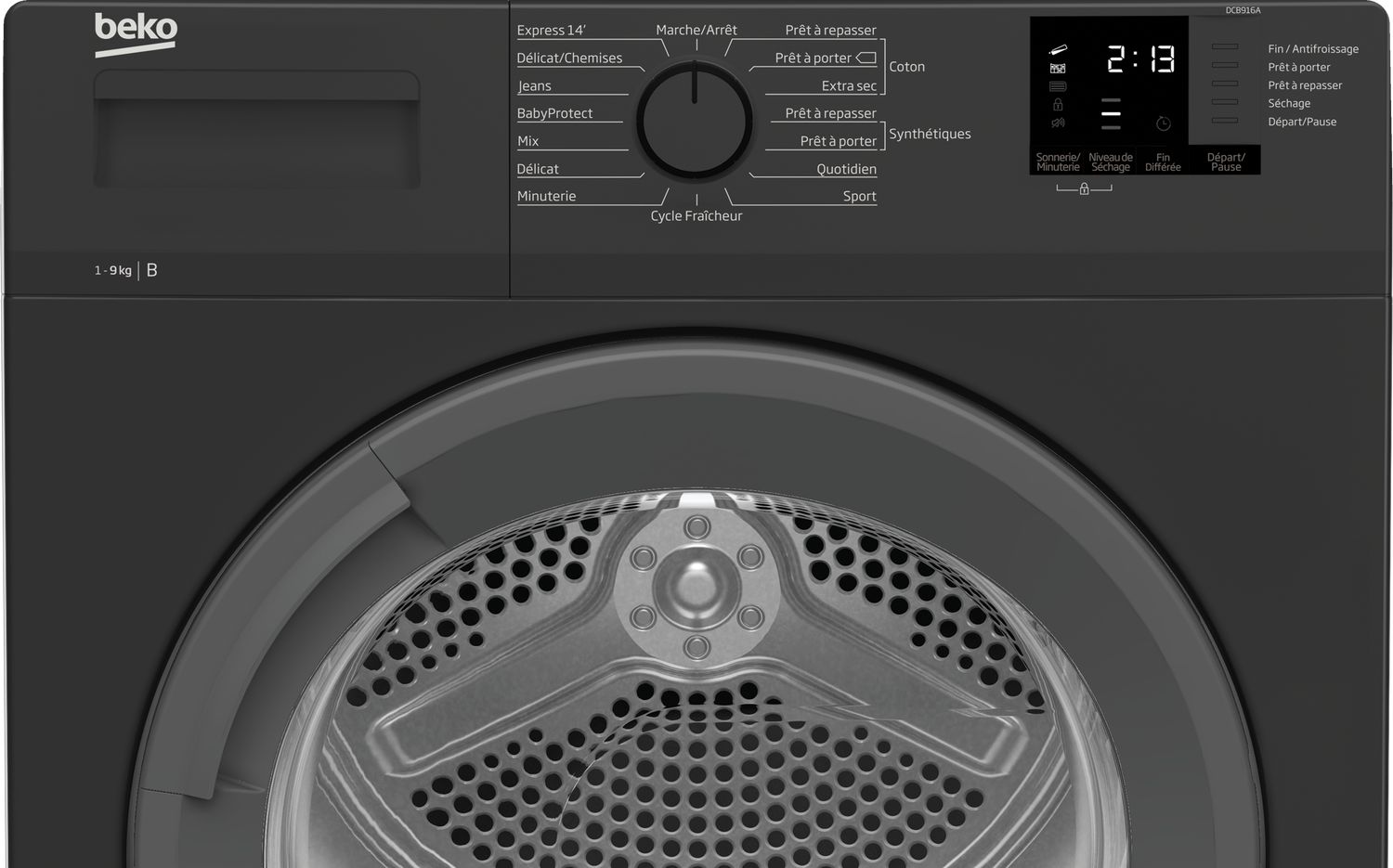Click the Synthétiques group label
Viewport: 1393px width, 868px height.
[x=930, y=134]
